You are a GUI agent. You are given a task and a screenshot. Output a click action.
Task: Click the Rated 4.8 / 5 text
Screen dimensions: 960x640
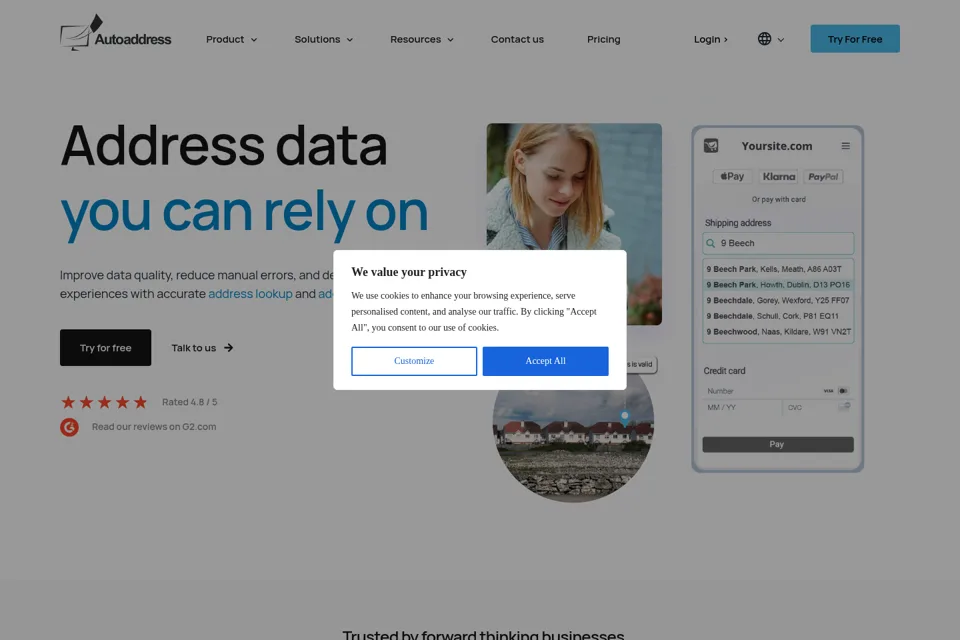189,402
